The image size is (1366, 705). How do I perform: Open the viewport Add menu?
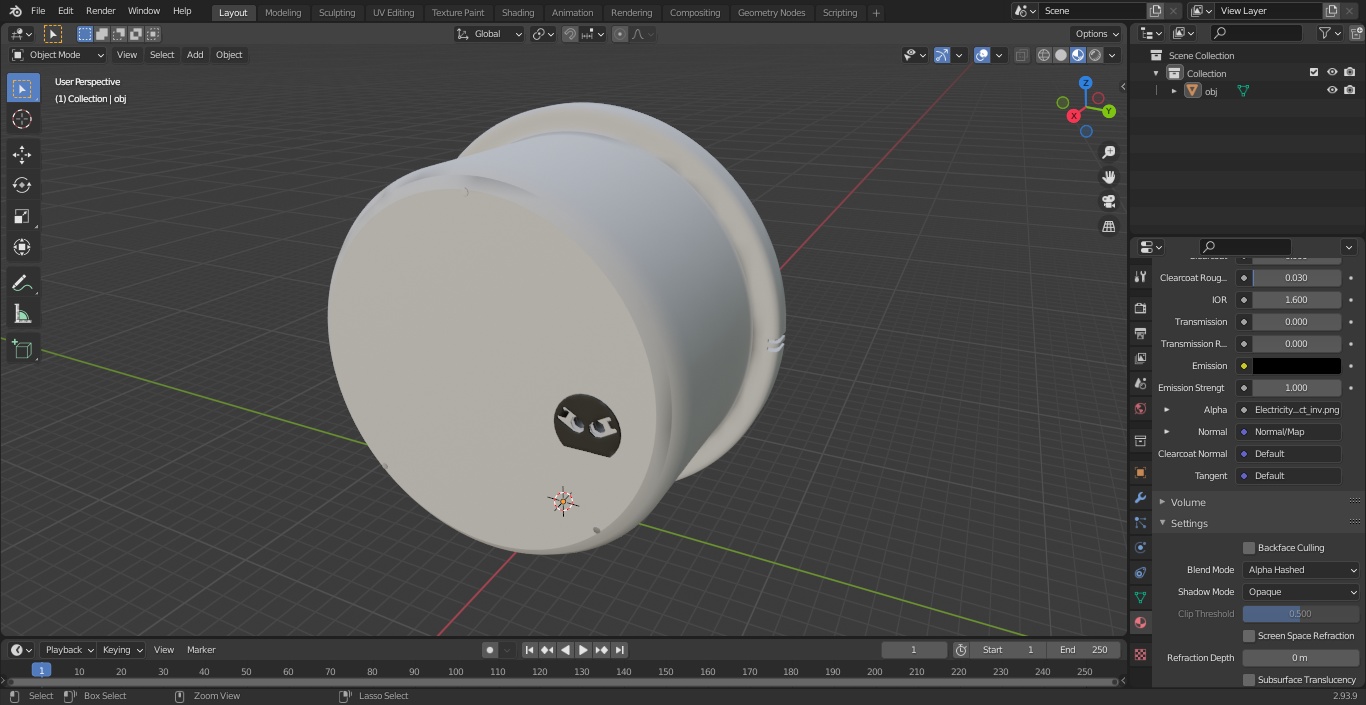[195, 55]
